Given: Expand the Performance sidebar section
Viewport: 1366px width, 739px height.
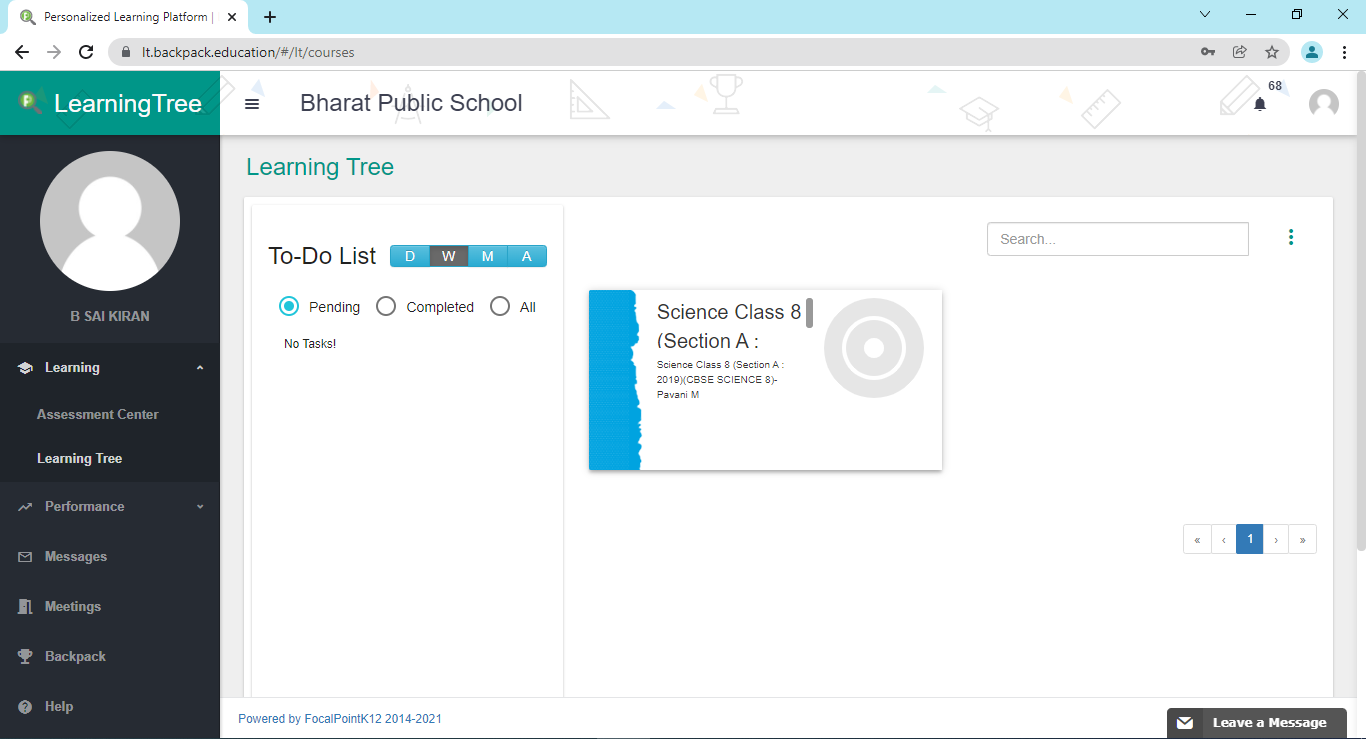Looking at the screenshot, I should coord(200,507).
